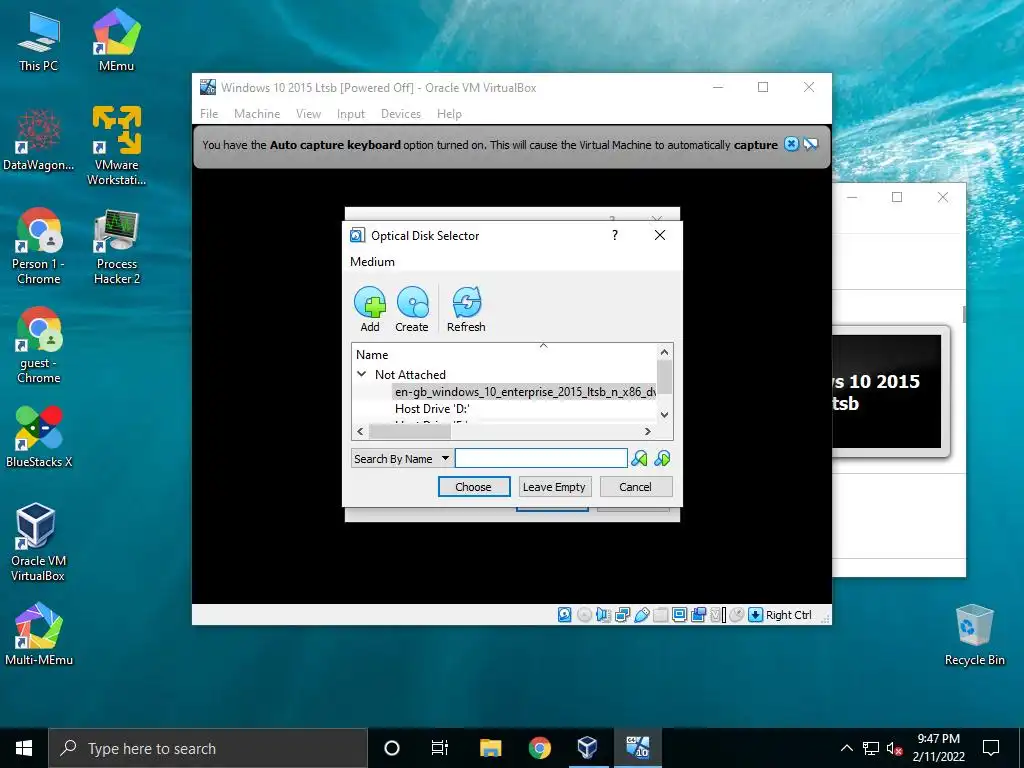Image resolution: width=1024 pixels, height=768 pixels.
Task: Open MEmu desktop shortcut
Action: [116, 40]
